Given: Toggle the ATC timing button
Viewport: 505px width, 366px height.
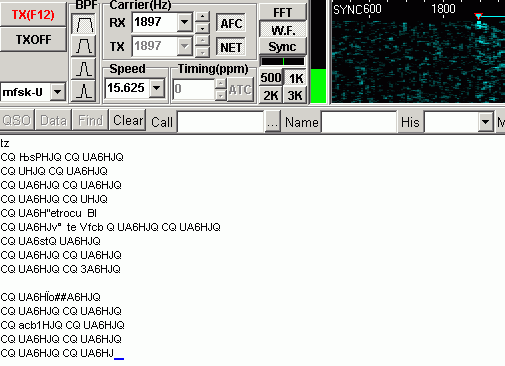Looking at the screenshot, I should [x=240, y=89].
